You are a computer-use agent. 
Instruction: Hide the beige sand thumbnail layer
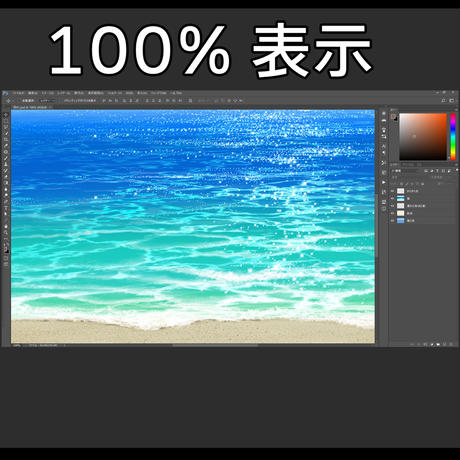coord(392,213)
